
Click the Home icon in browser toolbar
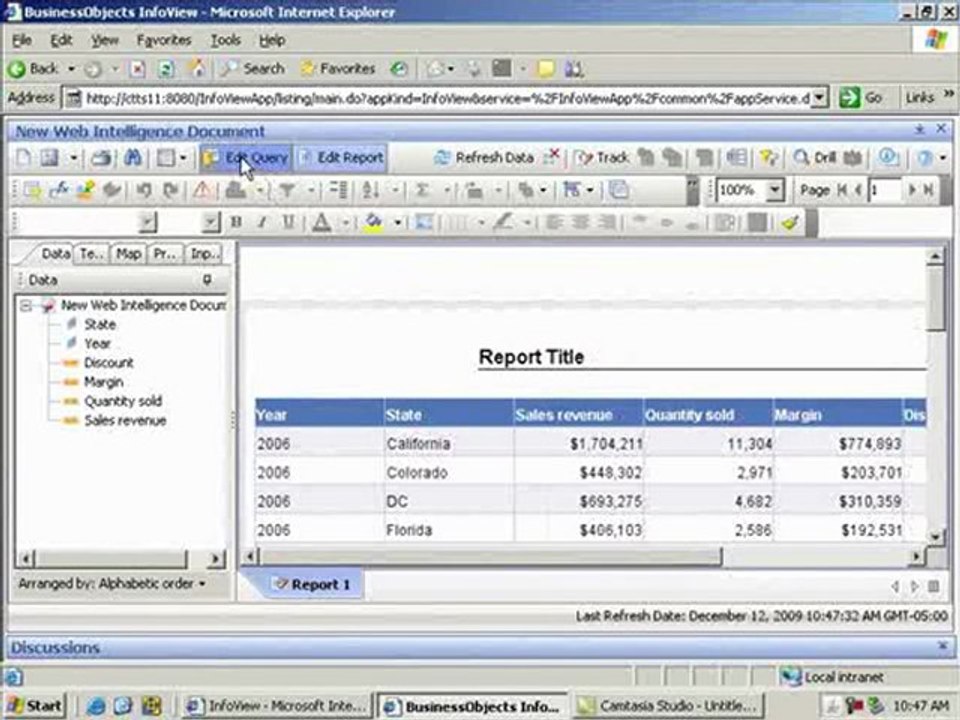point(197,68)
